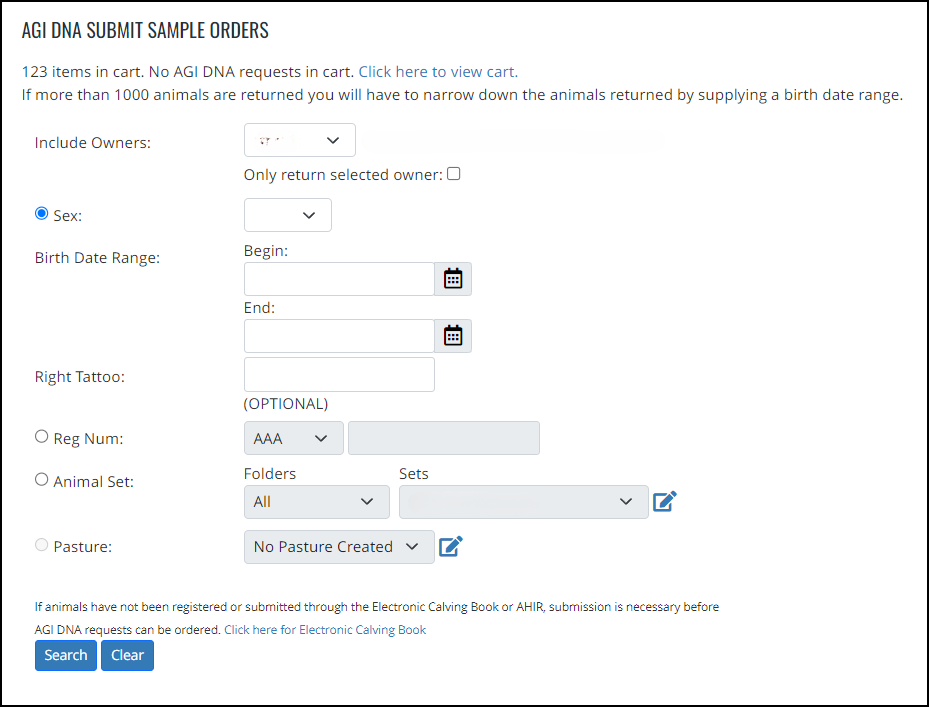929x707 pixels.
Task: Click the edit icon next to Sets dropdown
Action: (x=665, y=502)
